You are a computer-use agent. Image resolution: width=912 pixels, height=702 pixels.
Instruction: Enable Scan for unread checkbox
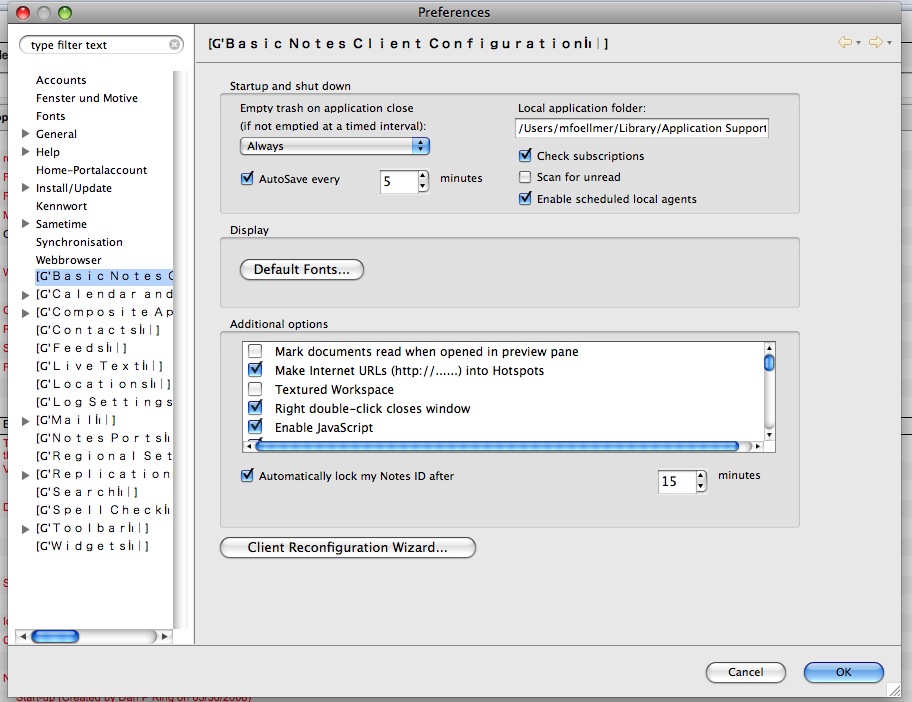tap(525, 177)
